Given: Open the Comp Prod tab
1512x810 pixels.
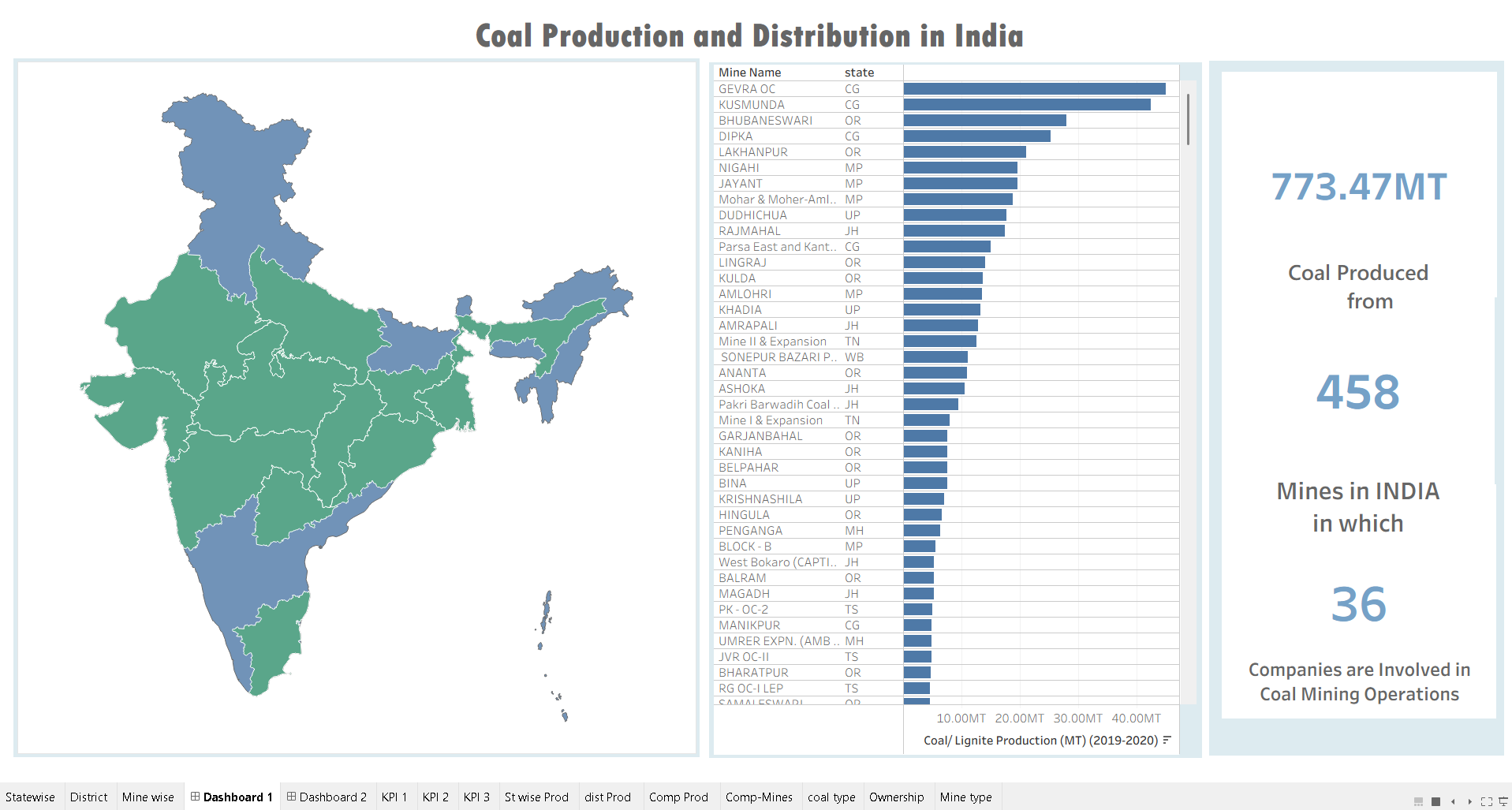Looking at the screenshot, I should pos(679,797).
